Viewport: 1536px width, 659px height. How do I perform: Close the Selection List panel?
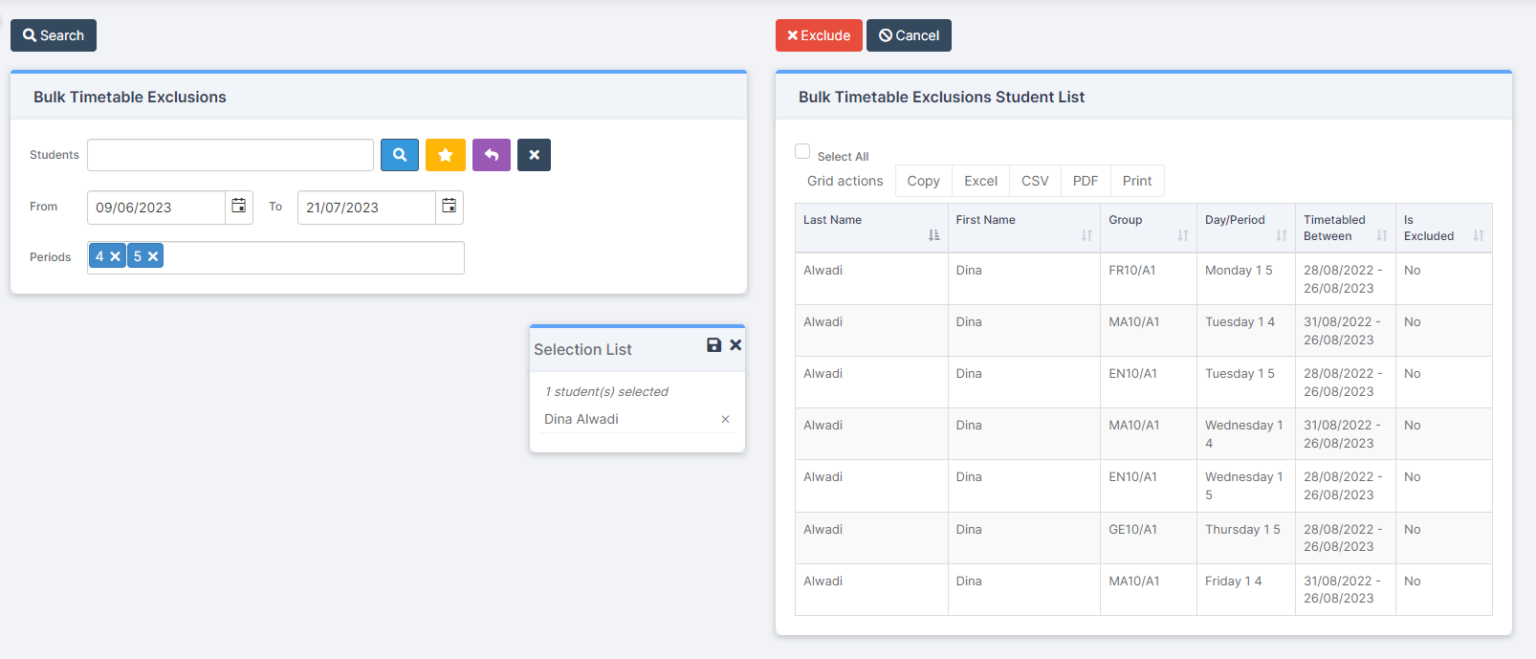736,345
